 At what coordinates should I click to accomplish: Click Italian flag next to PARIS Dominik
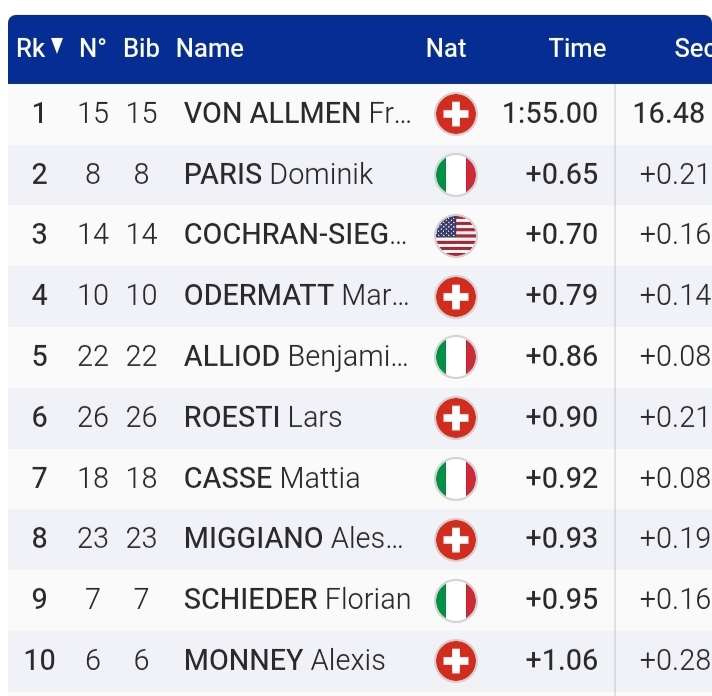tap(456, 175)
